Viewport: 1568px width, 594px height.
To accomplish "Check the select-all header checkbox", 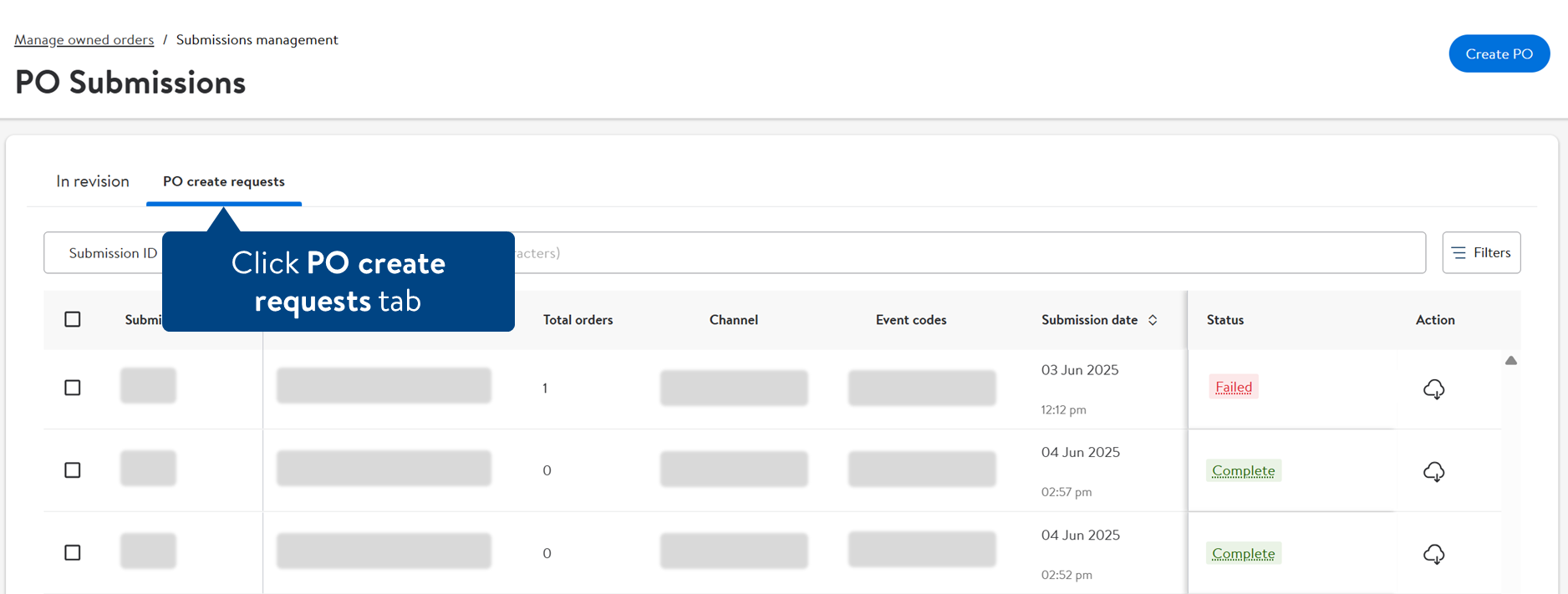I will point(73,319).
